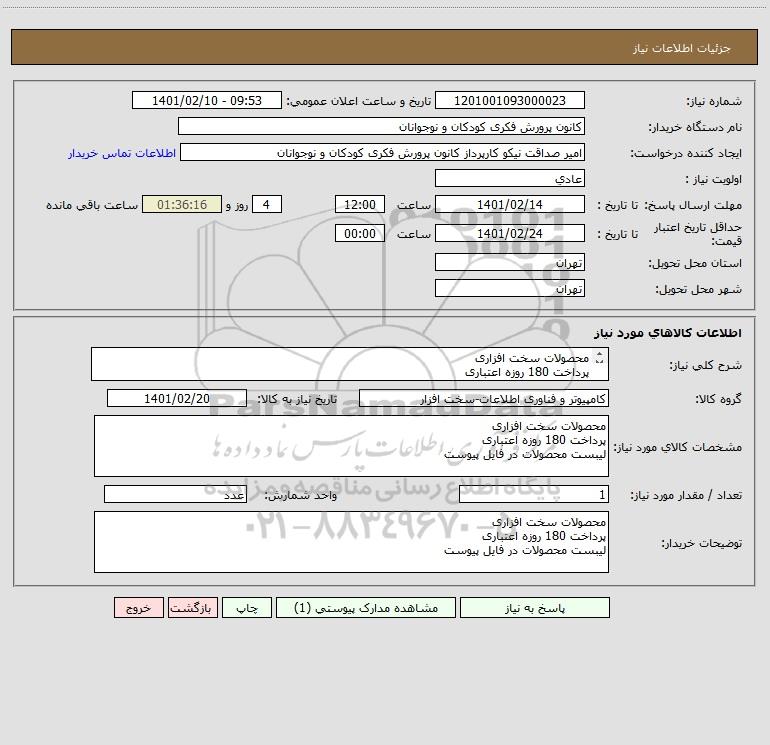Click the 'پاسخ به نیاز' button
Screen dimensions: 770x745
point(535,607)
